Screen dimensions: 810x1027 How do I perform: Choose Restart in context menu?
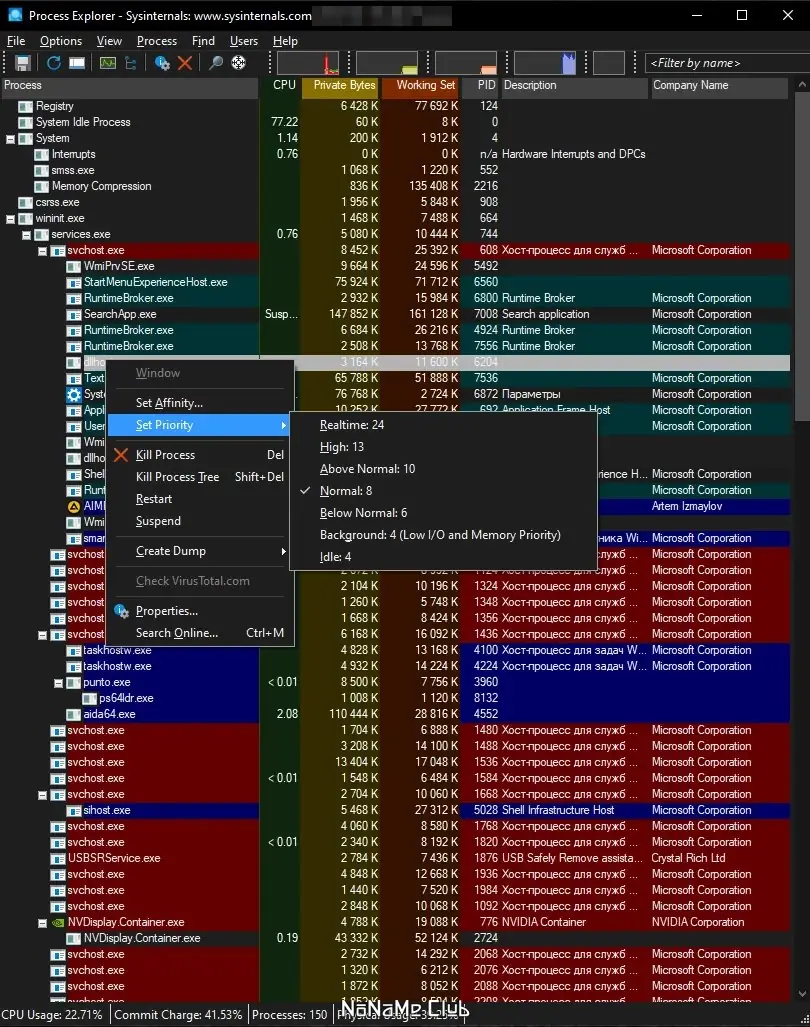click(200, 499)
